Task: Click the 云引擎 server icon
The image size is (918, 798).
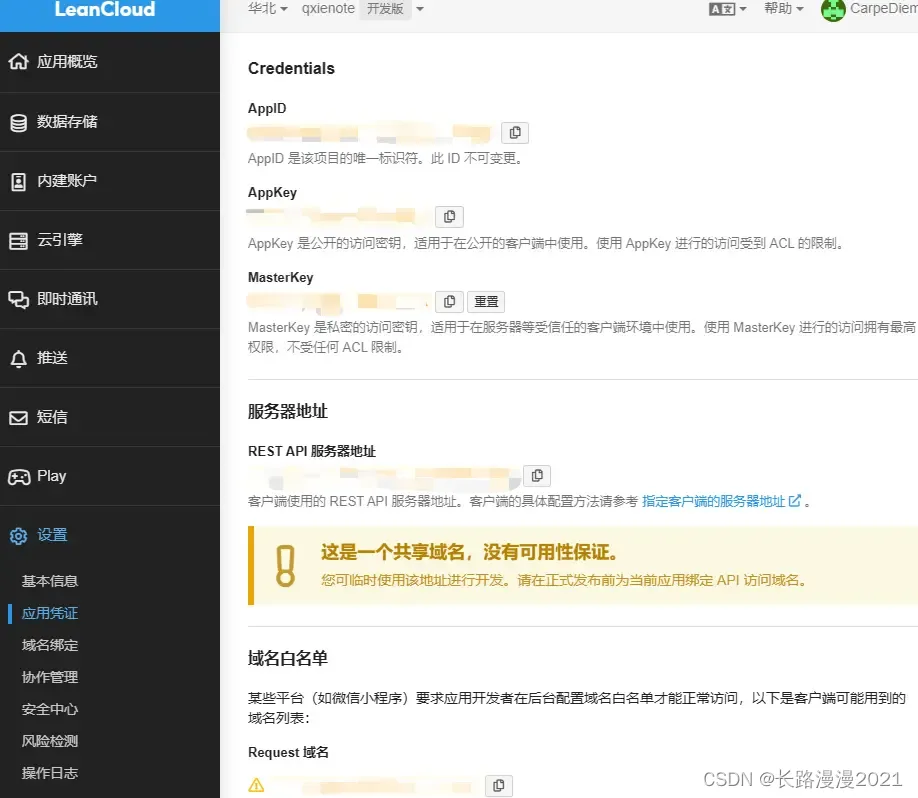Action: click(18, 241)
